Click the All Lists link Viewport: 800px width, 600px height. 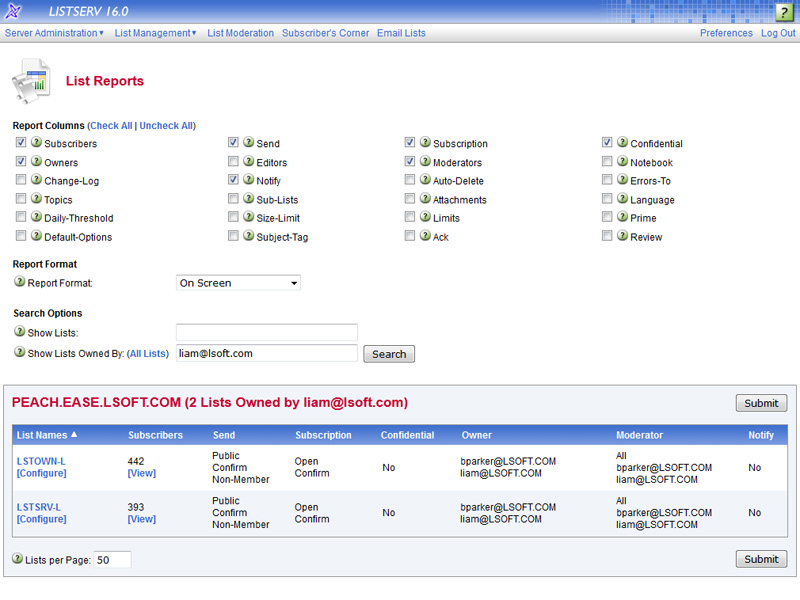click(147, 354)
